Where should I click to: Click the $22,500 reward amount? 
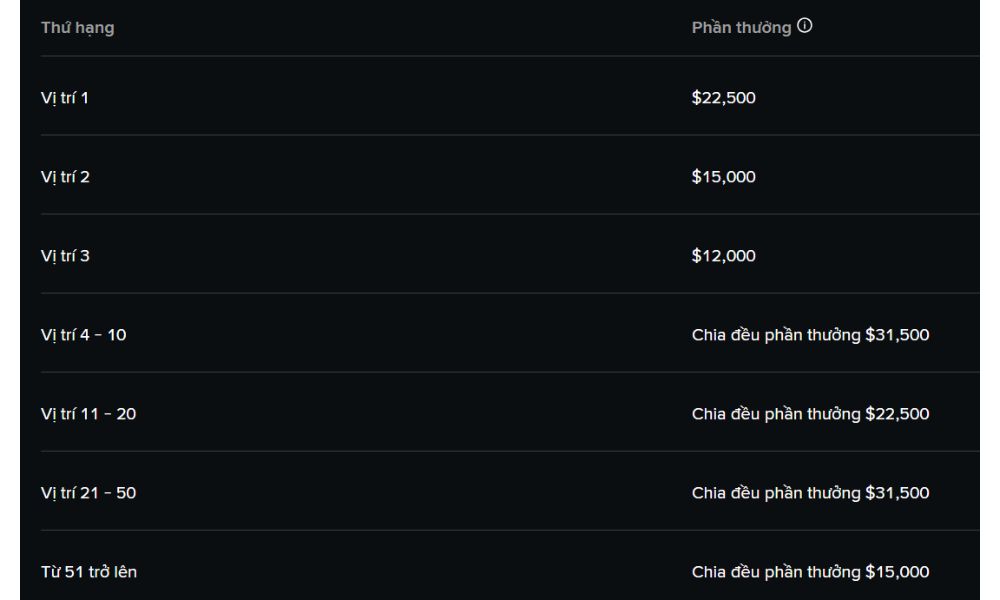(724, 98)
